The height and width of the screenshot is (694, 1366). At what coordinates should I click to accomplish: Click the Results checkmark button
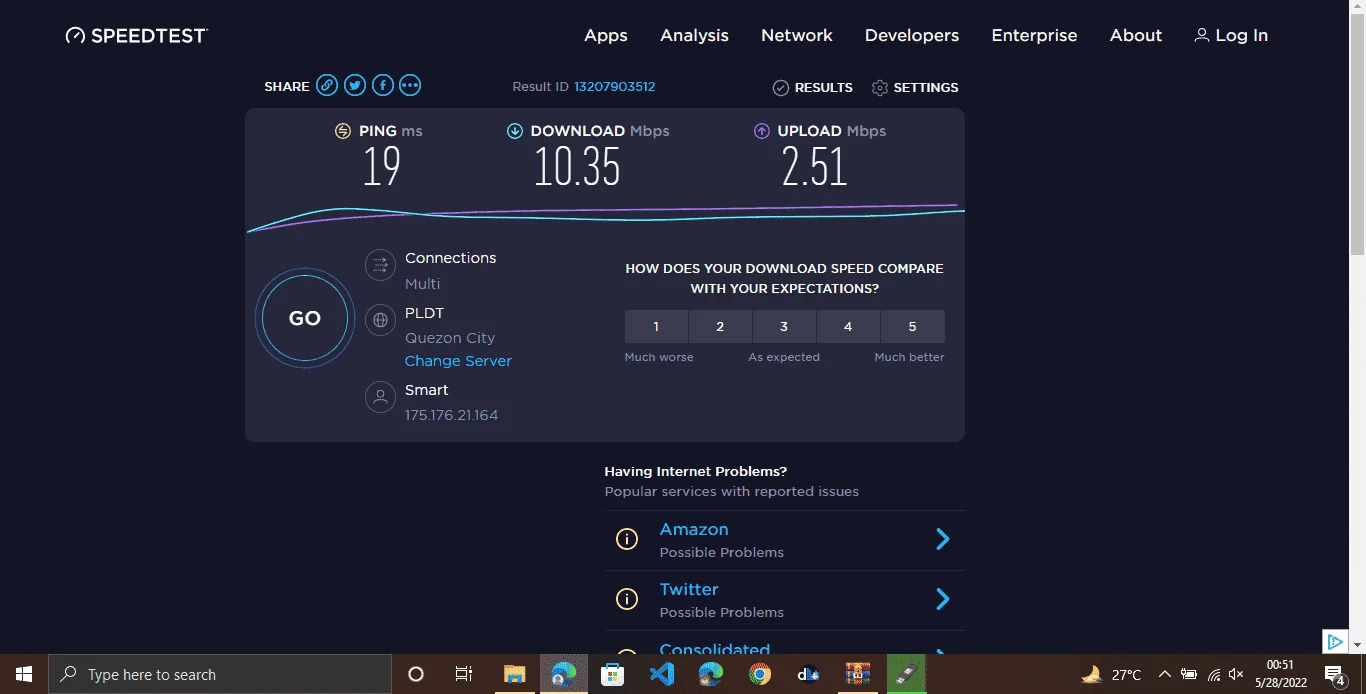point(812,88)
